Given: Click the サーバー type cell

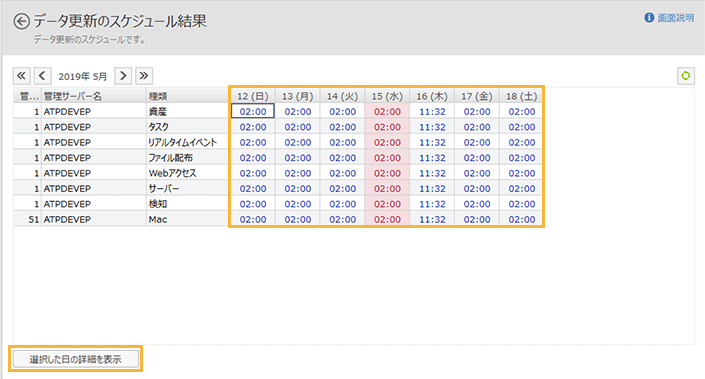Looking at the screenshot, I should (x=187, y=188).
